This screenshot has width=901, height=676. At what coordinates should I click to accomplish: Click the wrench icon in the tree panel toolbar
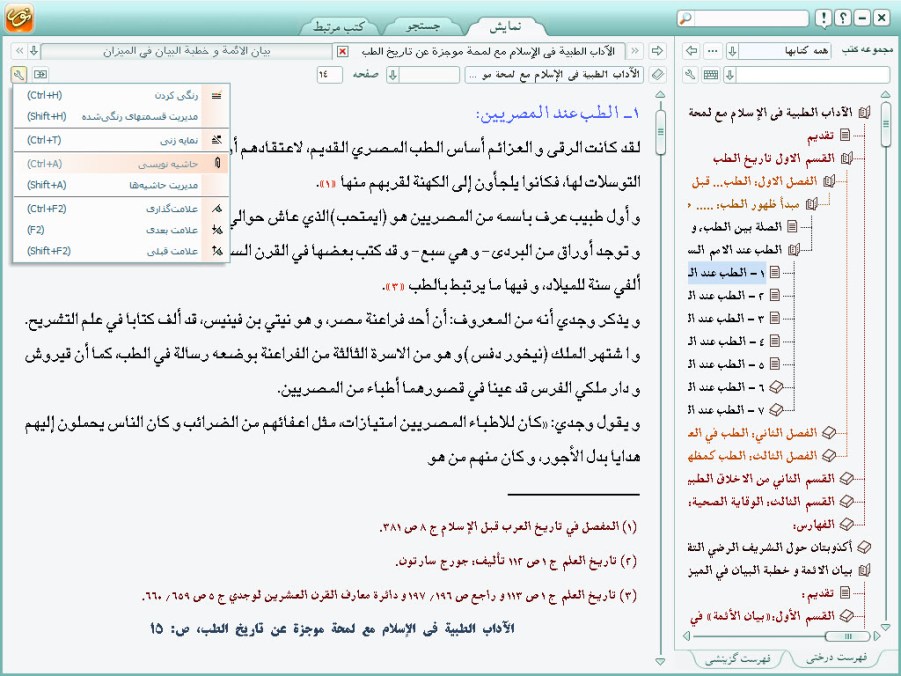click(691, 75)
